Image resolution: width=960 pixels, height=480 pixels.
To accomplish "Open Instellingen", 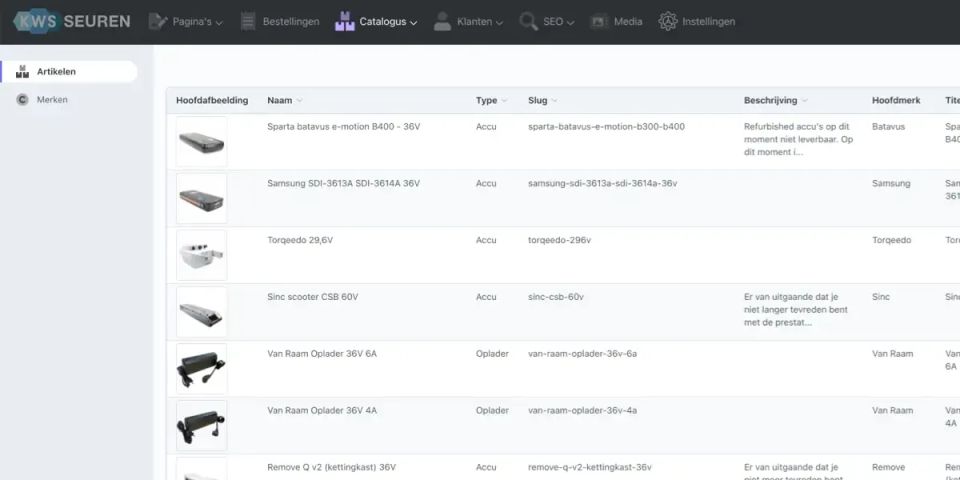I will 697,21.
